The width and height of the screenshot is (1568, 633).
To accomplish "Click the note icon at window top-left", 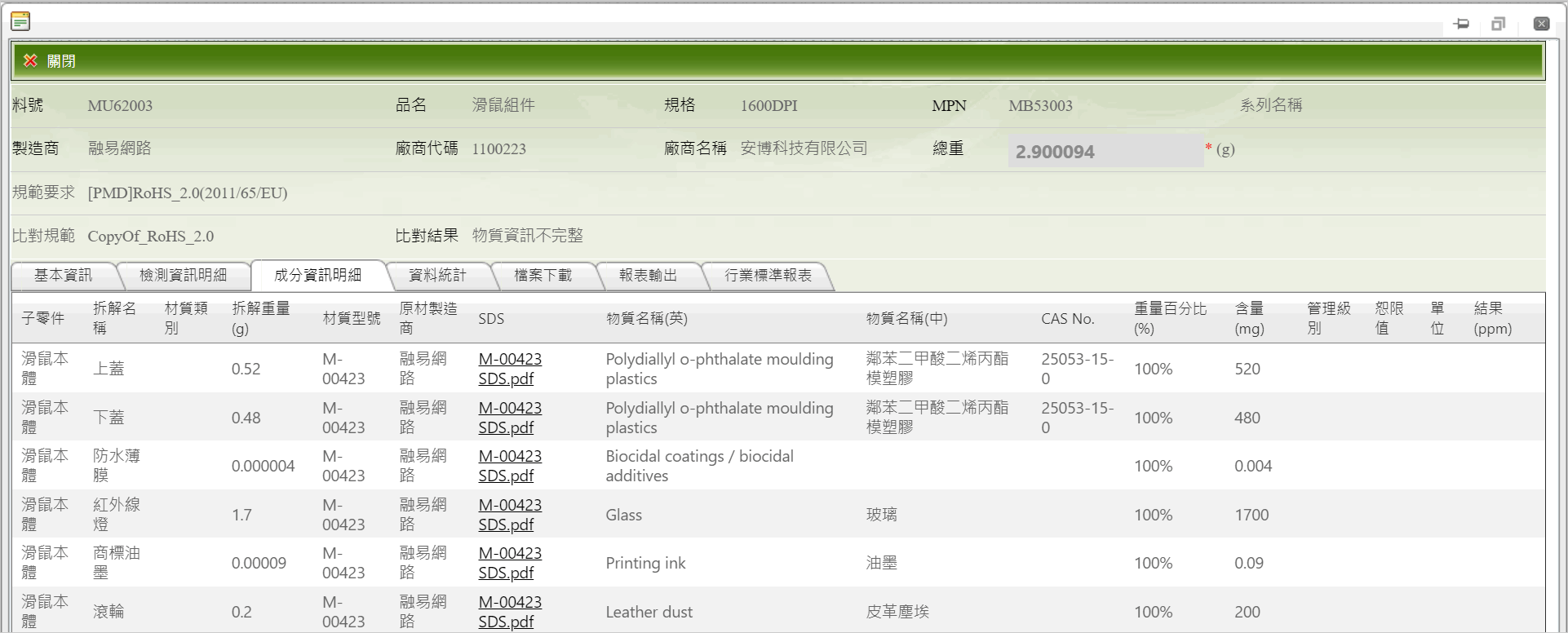I will pyautogui.click(x=20, y=21).
